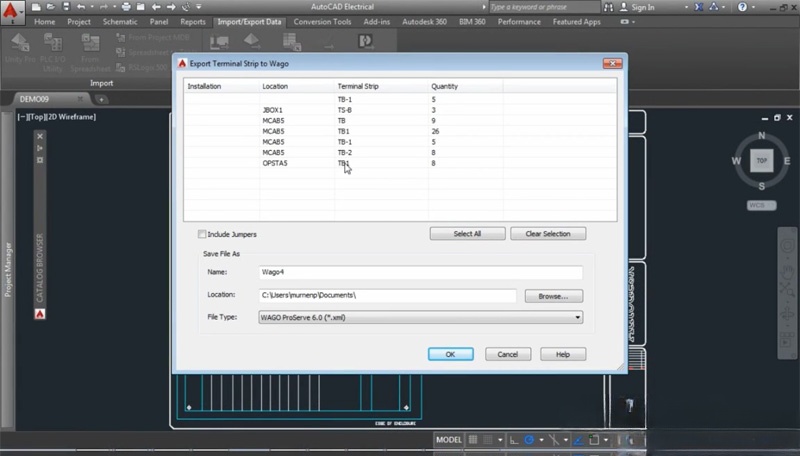
Task: Open the Featured Apps ribbon tab
Action: (x=577, y=22)
